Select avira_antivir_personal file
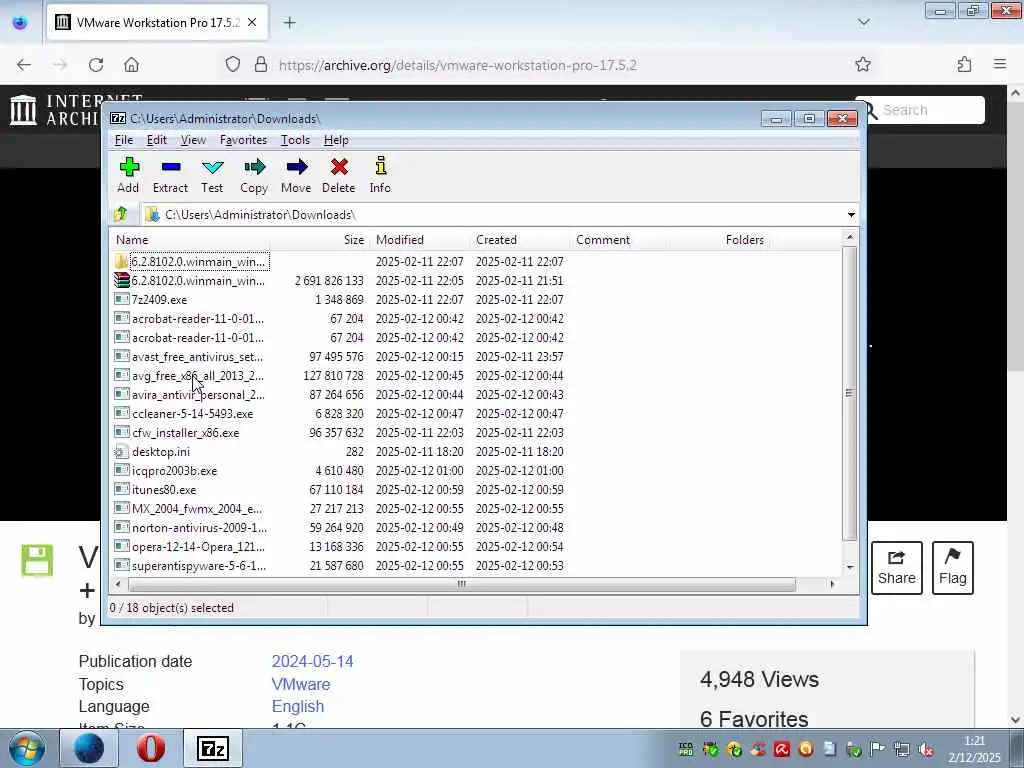1024x768 pixels. [x=191, y=394]
